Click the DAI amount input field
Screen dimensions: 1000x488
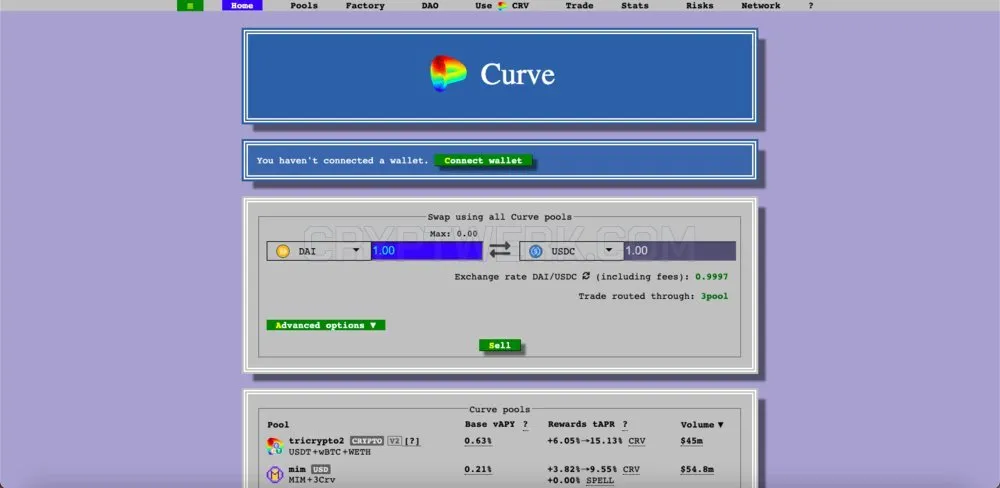point(427,251)
